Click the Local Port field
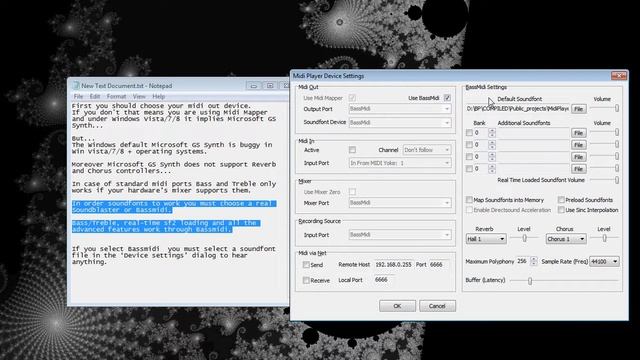640x360 pixels. coord(384,280)
